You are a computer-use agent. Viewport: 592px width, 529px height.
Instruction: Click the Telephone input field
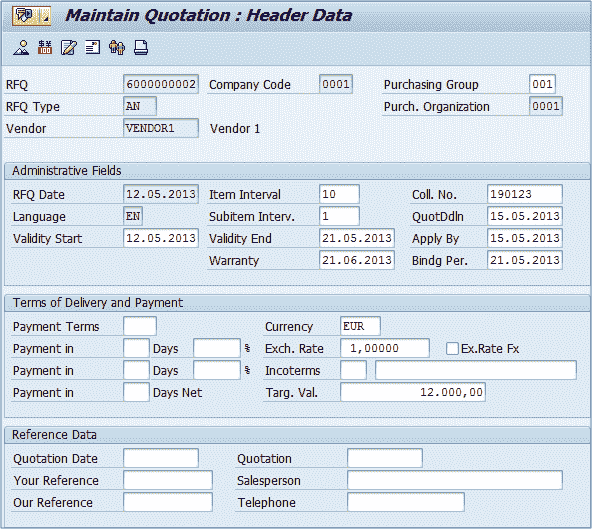406,502
